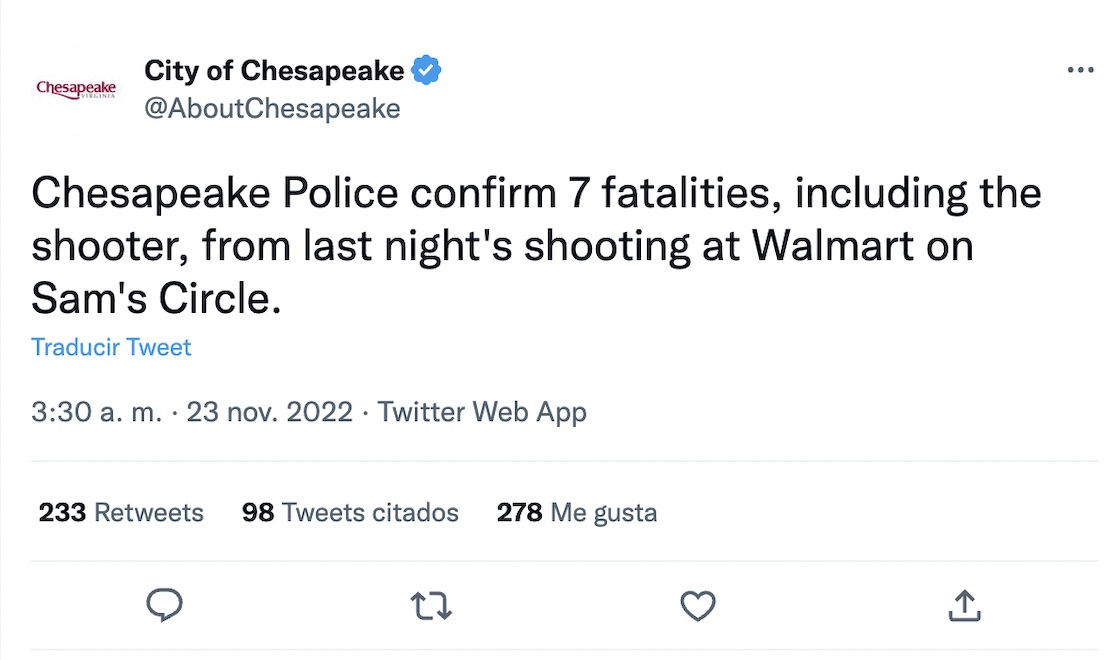View the 233 Retweets list
The height and width of the screenshot is (660, 1120).
[x=121, y=513]
